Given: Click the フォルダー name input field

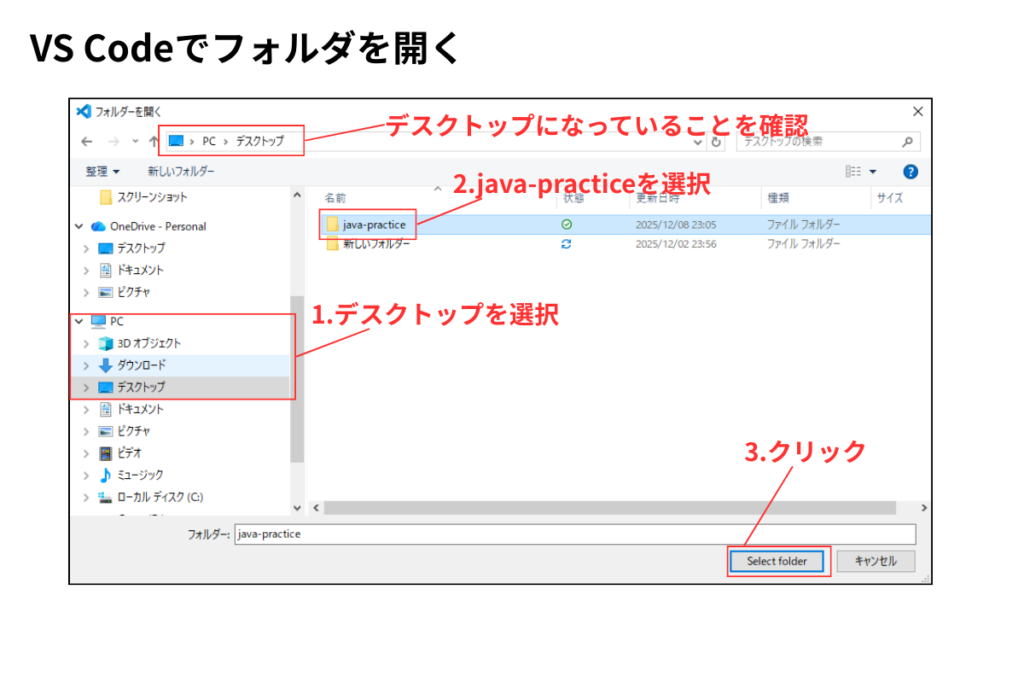Looking at the screenshot, I should click(574, 534).
